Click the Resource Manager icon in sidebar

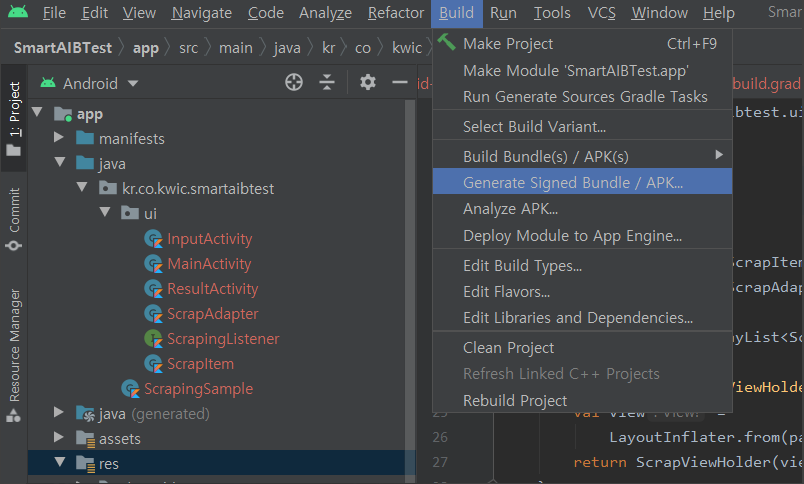[x=14, y=415]
